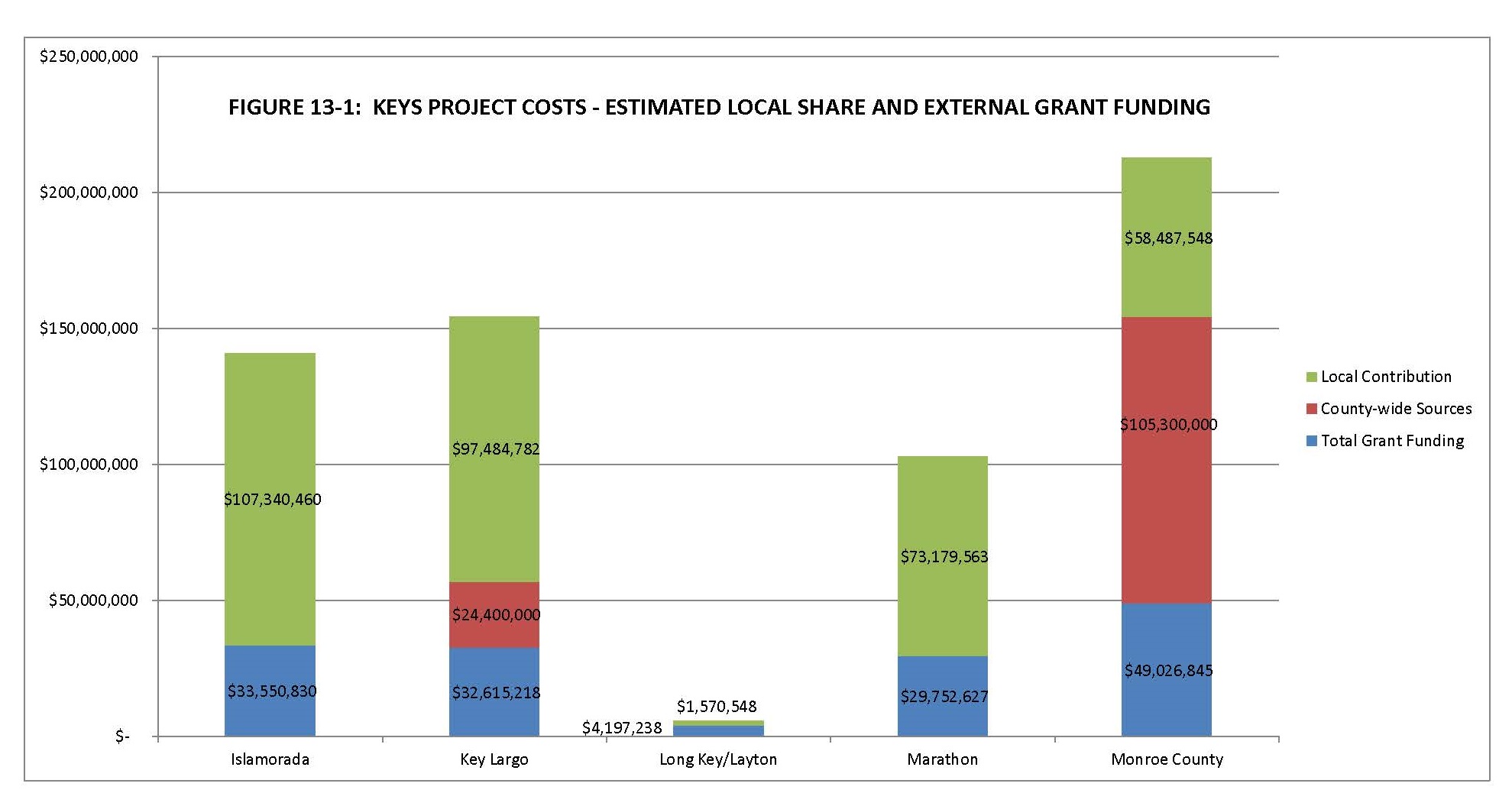Click the red County-wide Sources legend swatch
Image resolution: width=1512 pixels, height=806 pixels.
tap(1311, 409)
